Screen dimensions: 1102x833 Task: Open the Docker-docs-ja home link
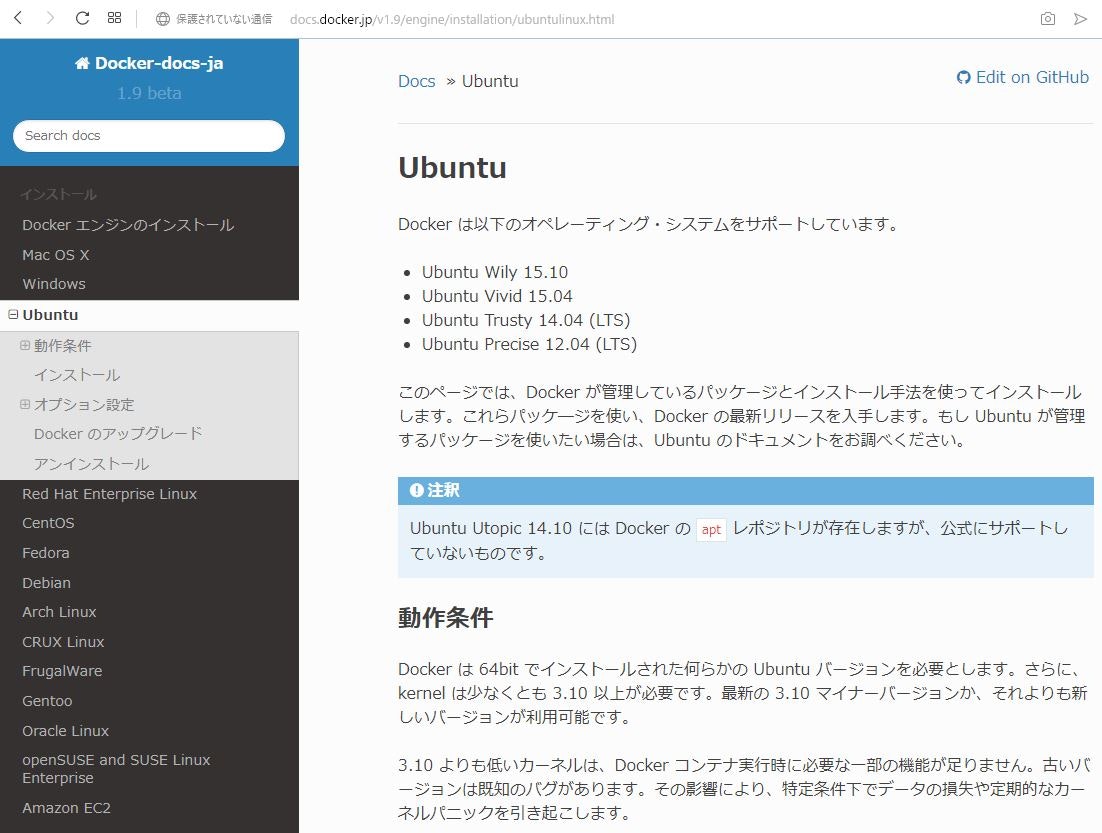(x=149, y=63)
